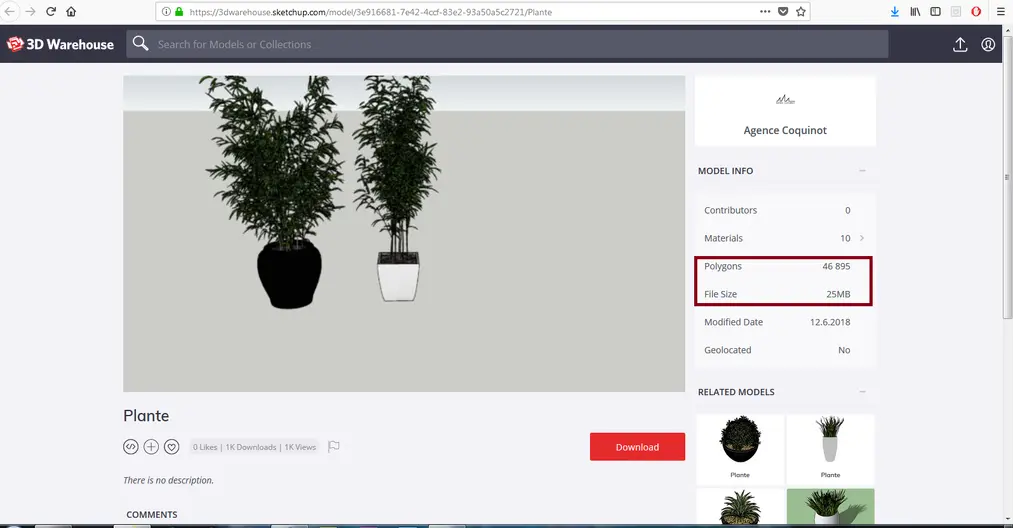This screenshot has height=528, width=1013.
Task: Click the Modified Date 12.6.2018
Action: coord(830,322)
